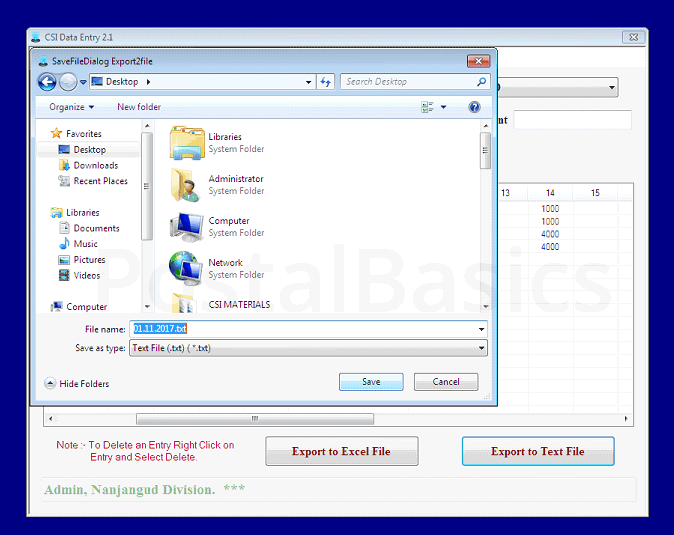
Task: Collapse the dialog with Hide Folders
Action: click(x=78, y=383)
